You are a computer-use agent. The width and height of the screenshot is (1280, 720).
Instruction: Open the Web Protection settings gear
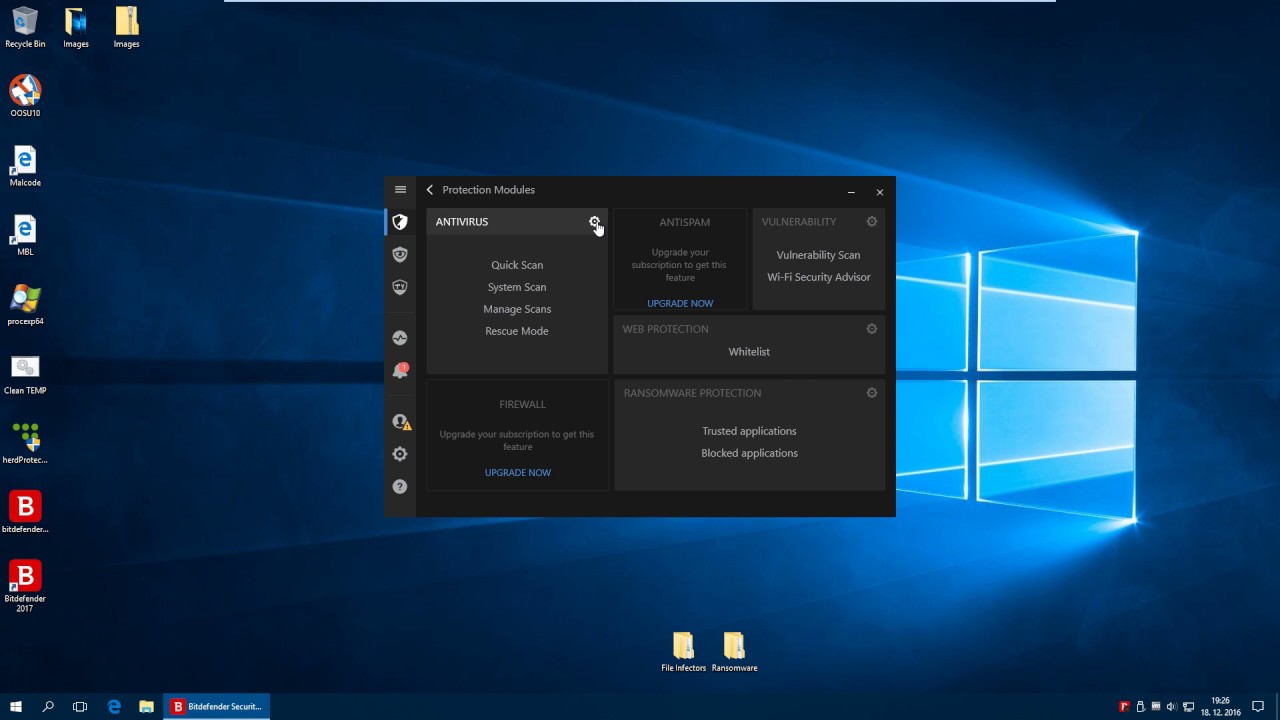click(x=871, y=328)
